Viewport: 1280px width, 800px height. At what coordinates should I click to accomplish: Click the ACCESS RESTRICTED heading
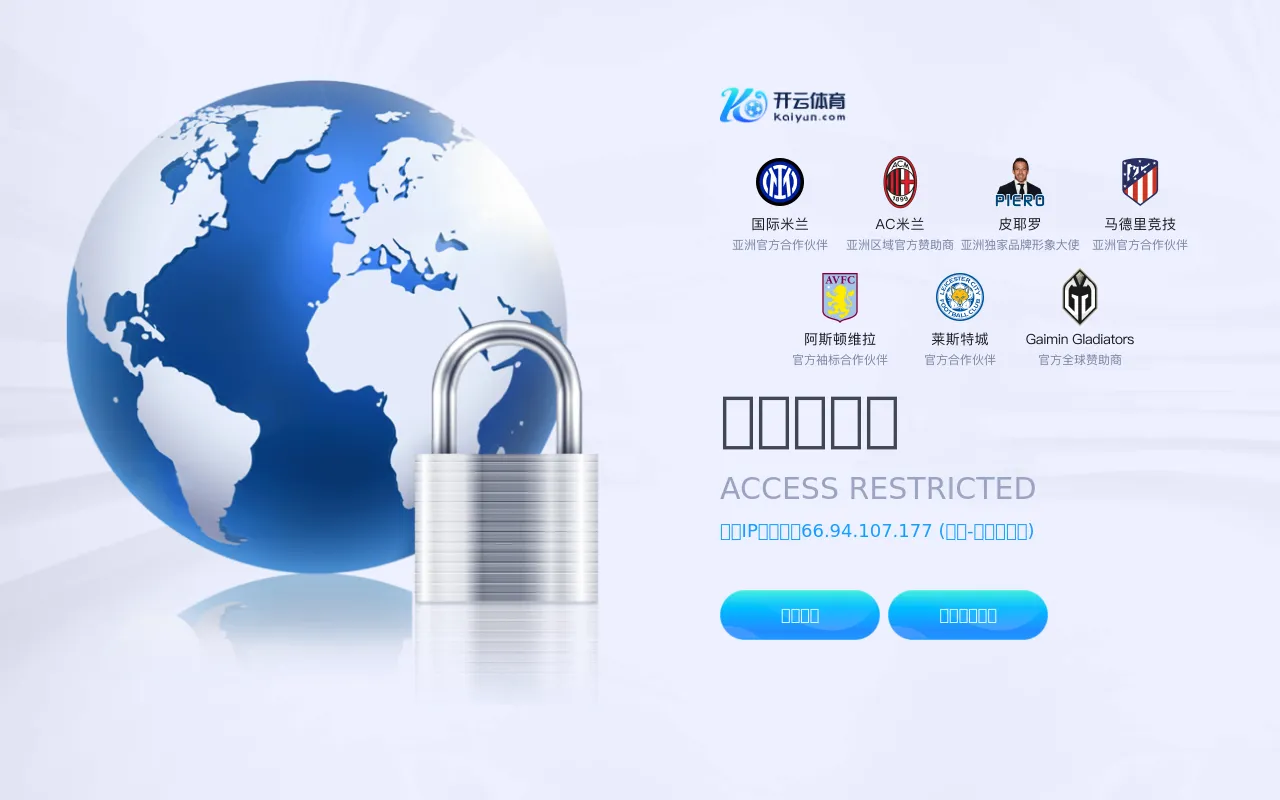[878, 488]
